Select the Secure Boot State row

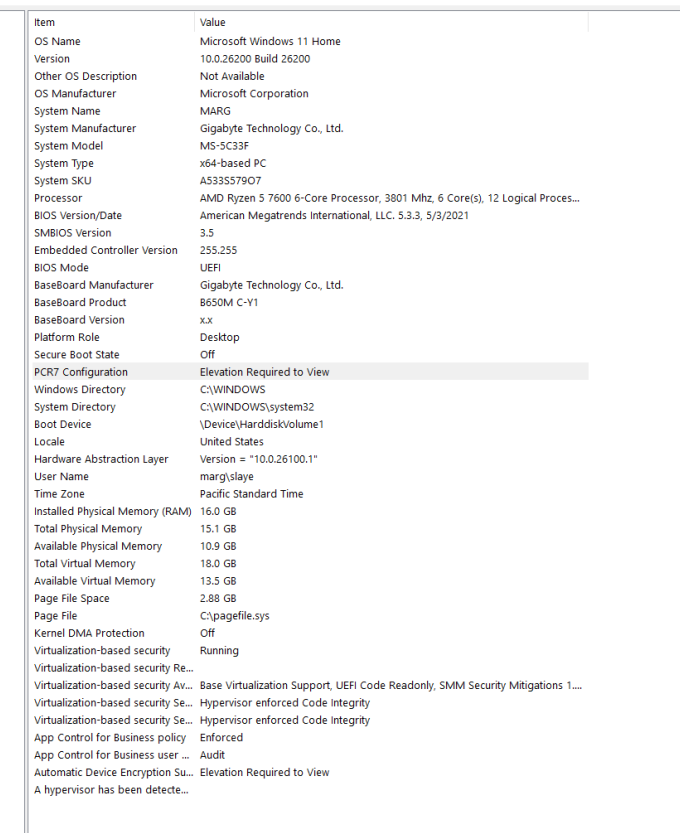(309, 355)
